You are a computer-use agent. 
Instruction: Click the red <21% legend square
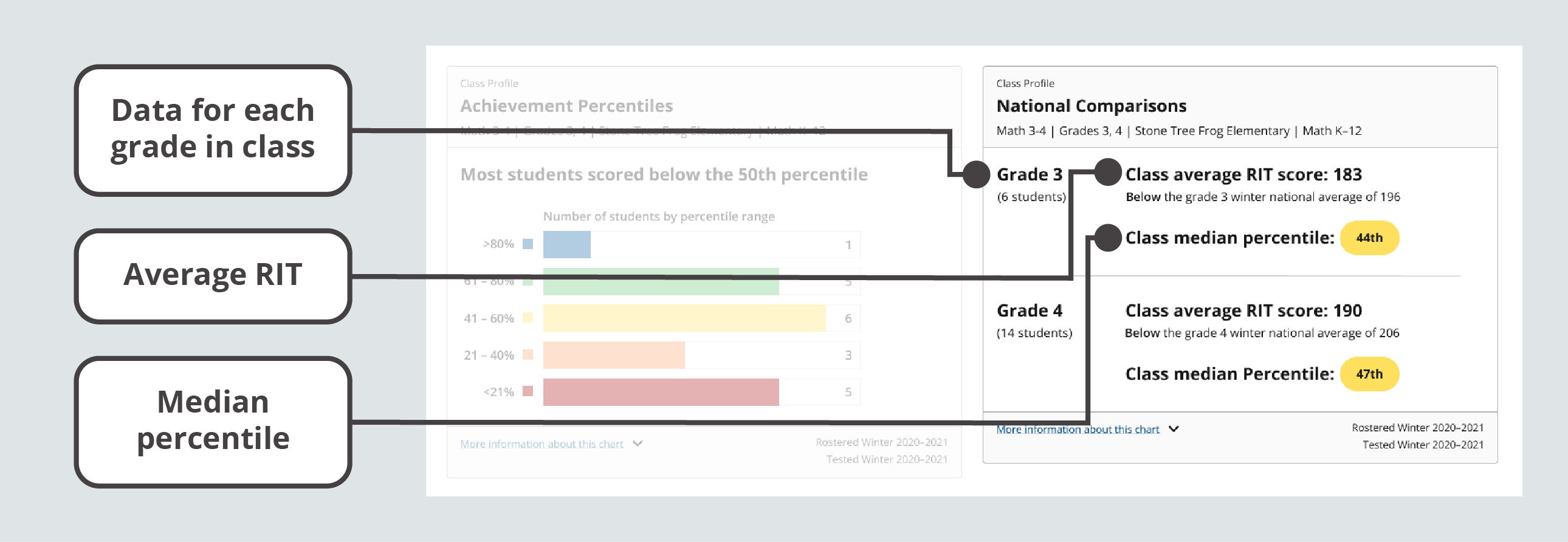click(528, 391)
